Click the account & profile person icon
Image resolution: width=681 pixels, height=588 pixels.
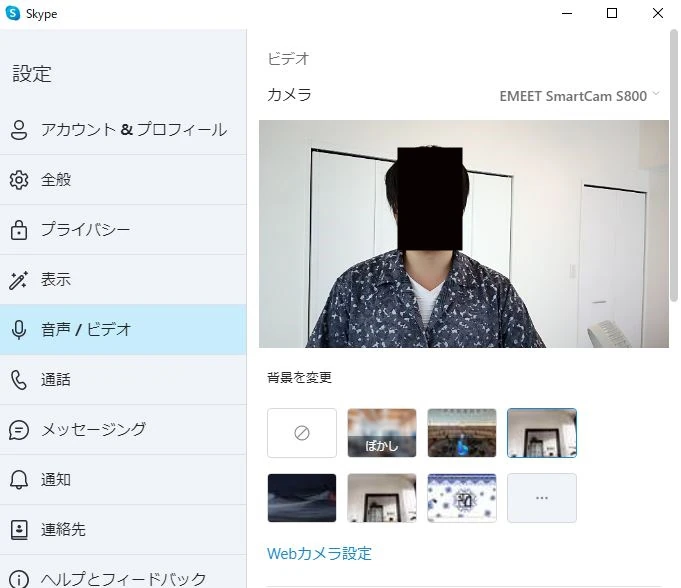tap(18, 130)
